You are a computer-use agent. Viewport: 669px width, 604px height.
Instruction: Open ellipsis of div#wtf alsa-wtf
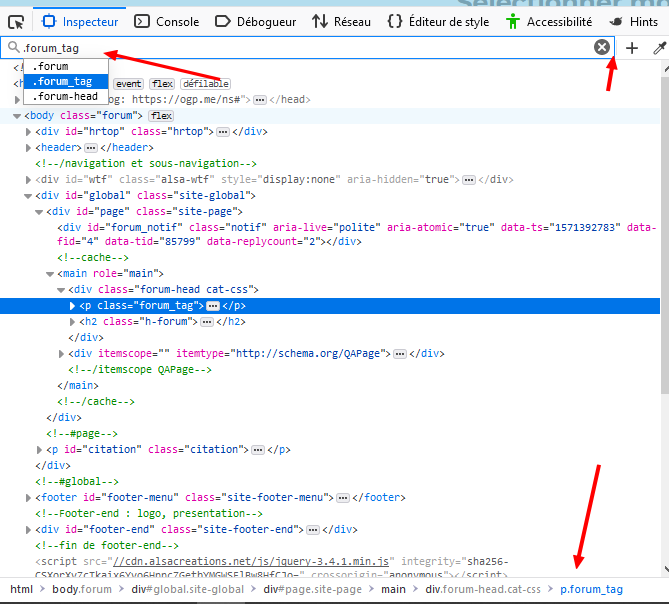click(468, 180)
